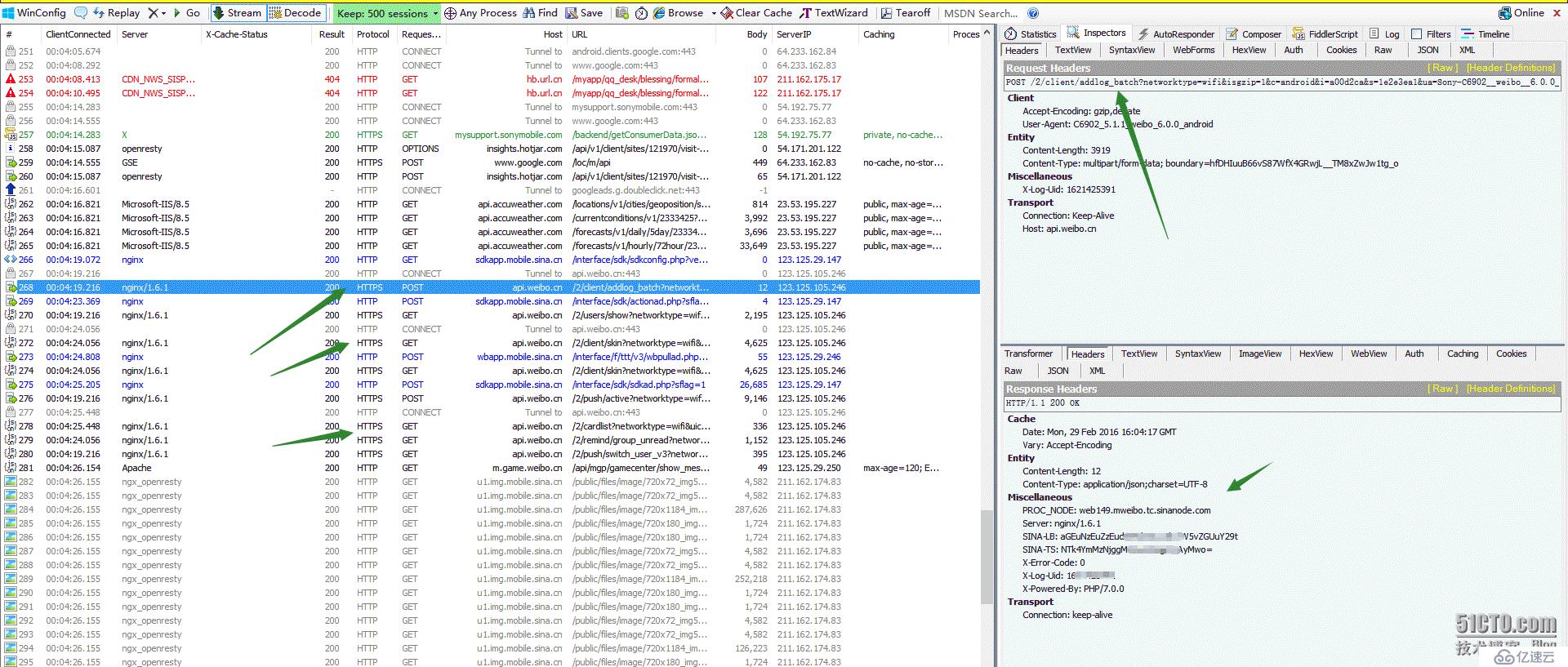Switch to the Composer tab
Image resolution: width=1568 pixels, height=667 pixels.
[1254, 34]
